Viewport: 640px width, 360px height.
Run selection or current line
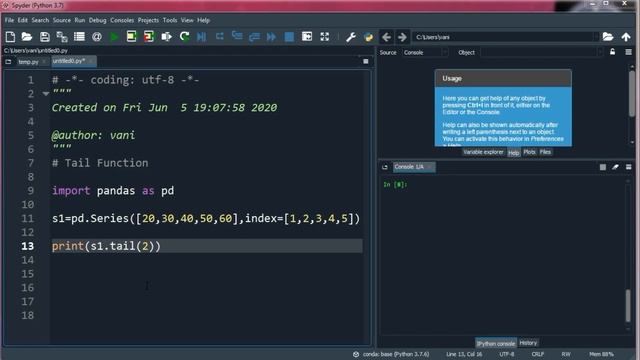167,37
